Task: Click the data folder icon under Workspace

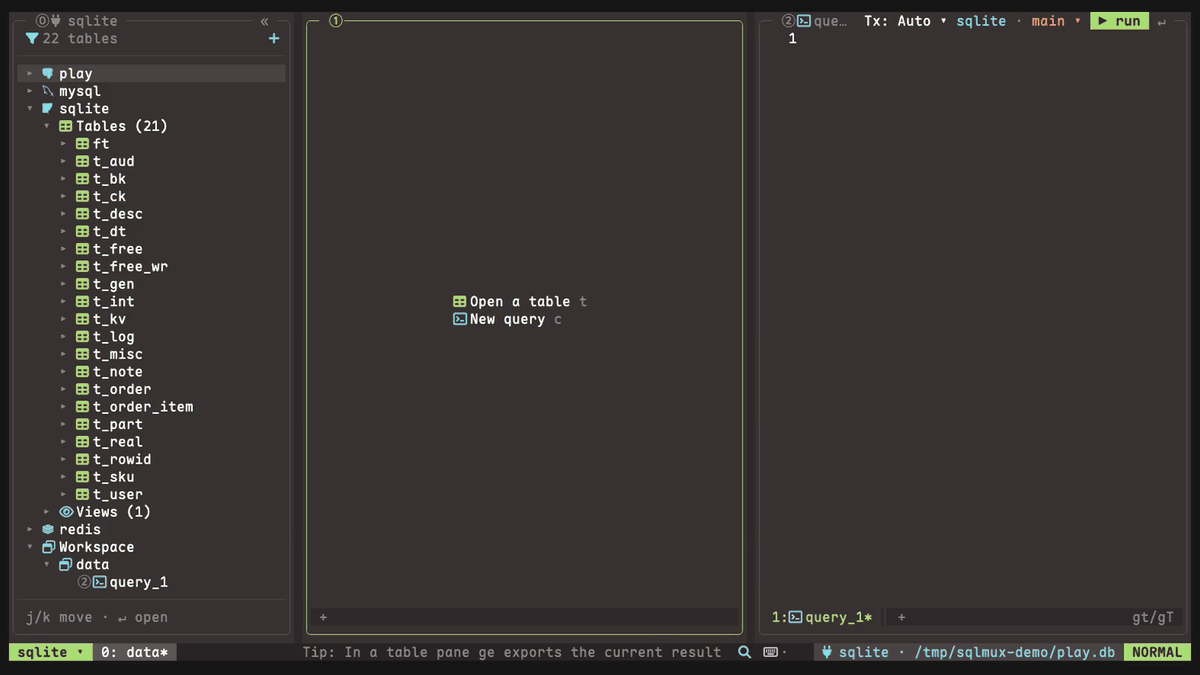Action: 66,565
